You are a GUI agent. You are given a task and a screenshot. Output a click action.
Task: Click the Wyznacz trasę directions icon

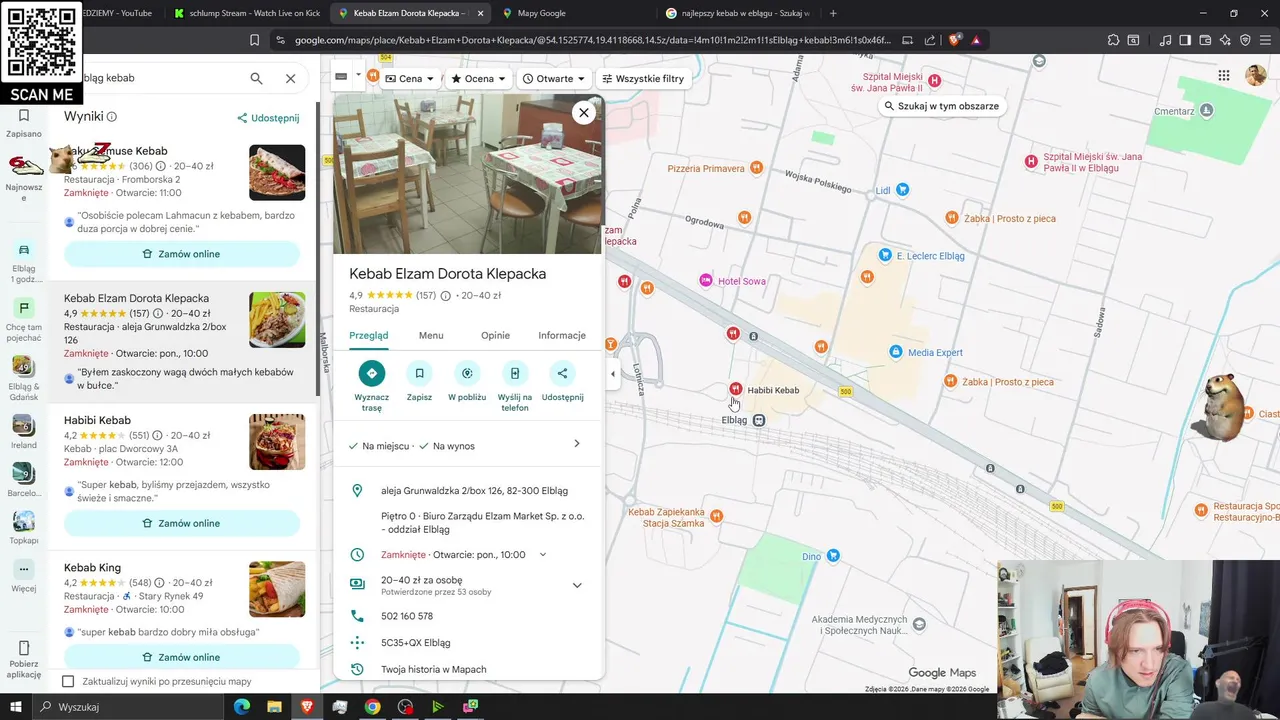371,373
